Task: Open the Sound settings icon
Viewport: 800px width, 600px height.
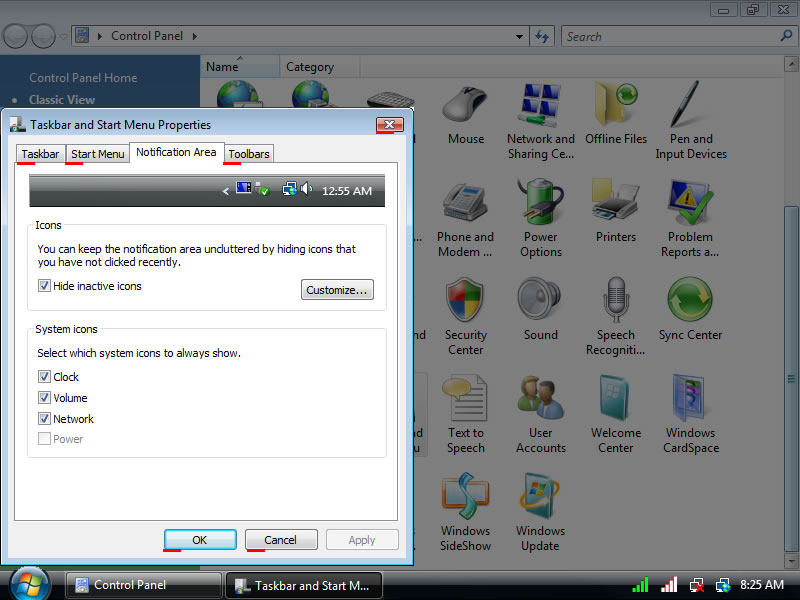Action: pos(540,302)
